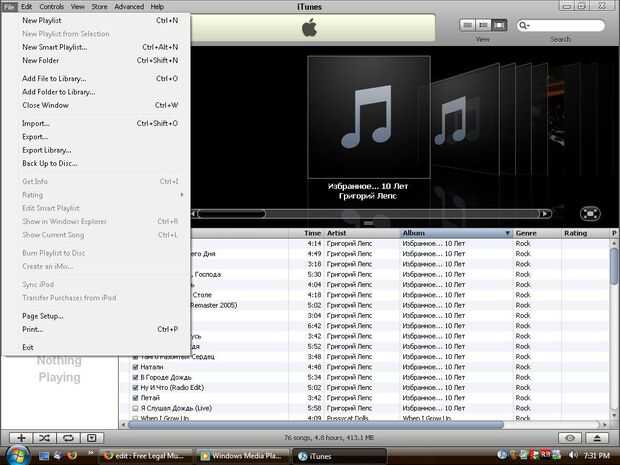Screen dimensions: 620x465
Task: Show or hide the artwork viewer
Action: click(92, 438)
